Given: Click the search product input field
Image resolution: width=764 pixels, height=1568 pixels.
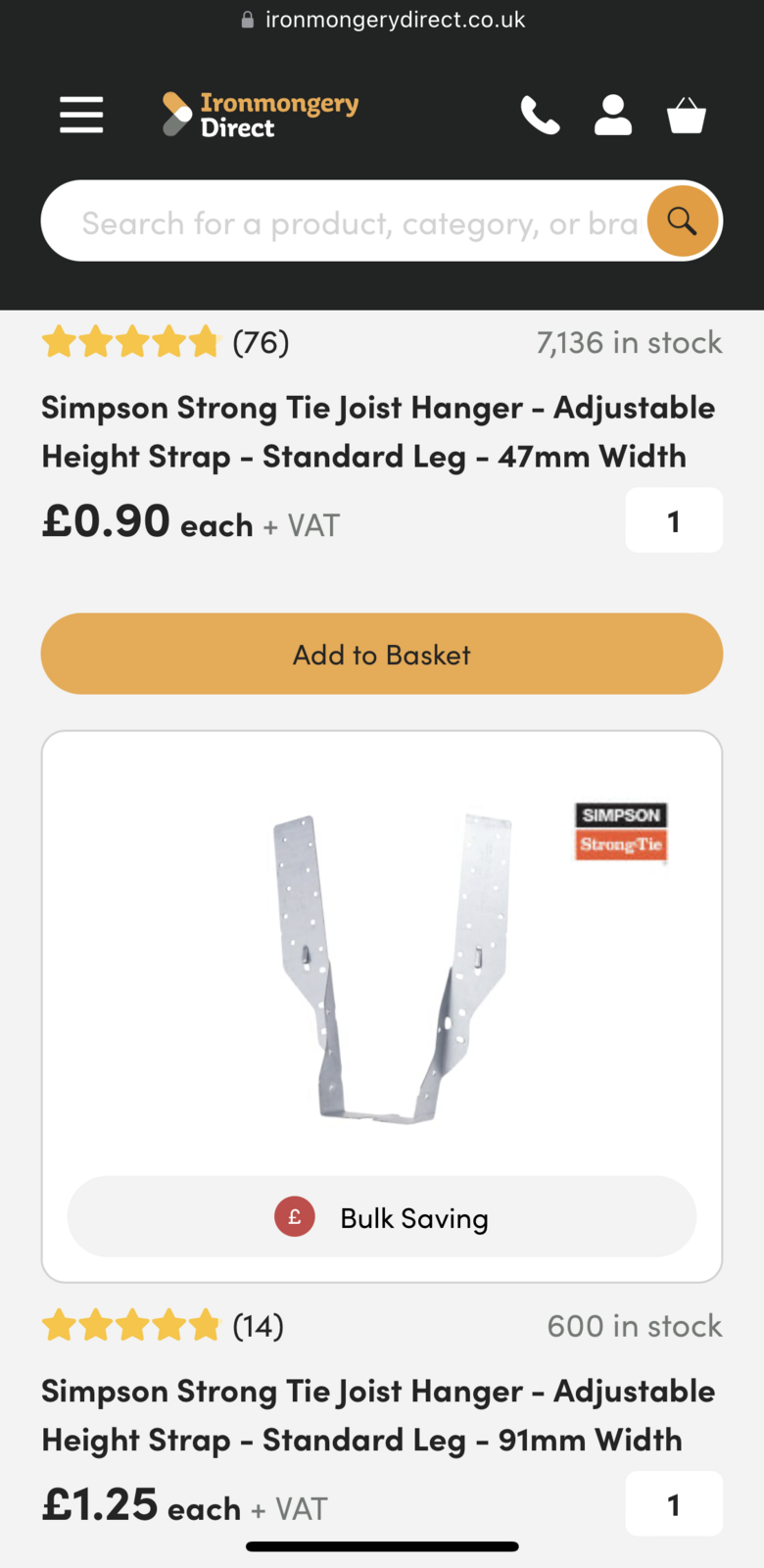Looking at the screenshot, I should 358,222.
